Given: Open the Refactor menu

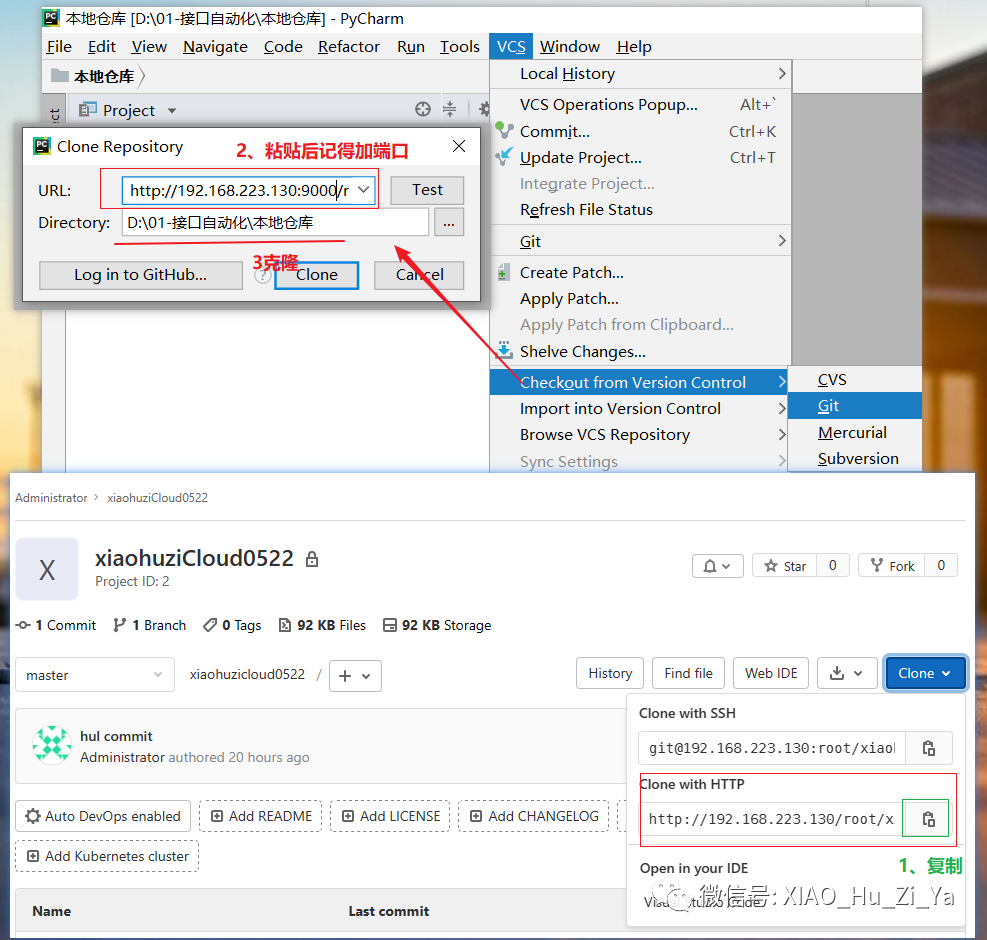Looking at the screenshot, I should point(349,47).
